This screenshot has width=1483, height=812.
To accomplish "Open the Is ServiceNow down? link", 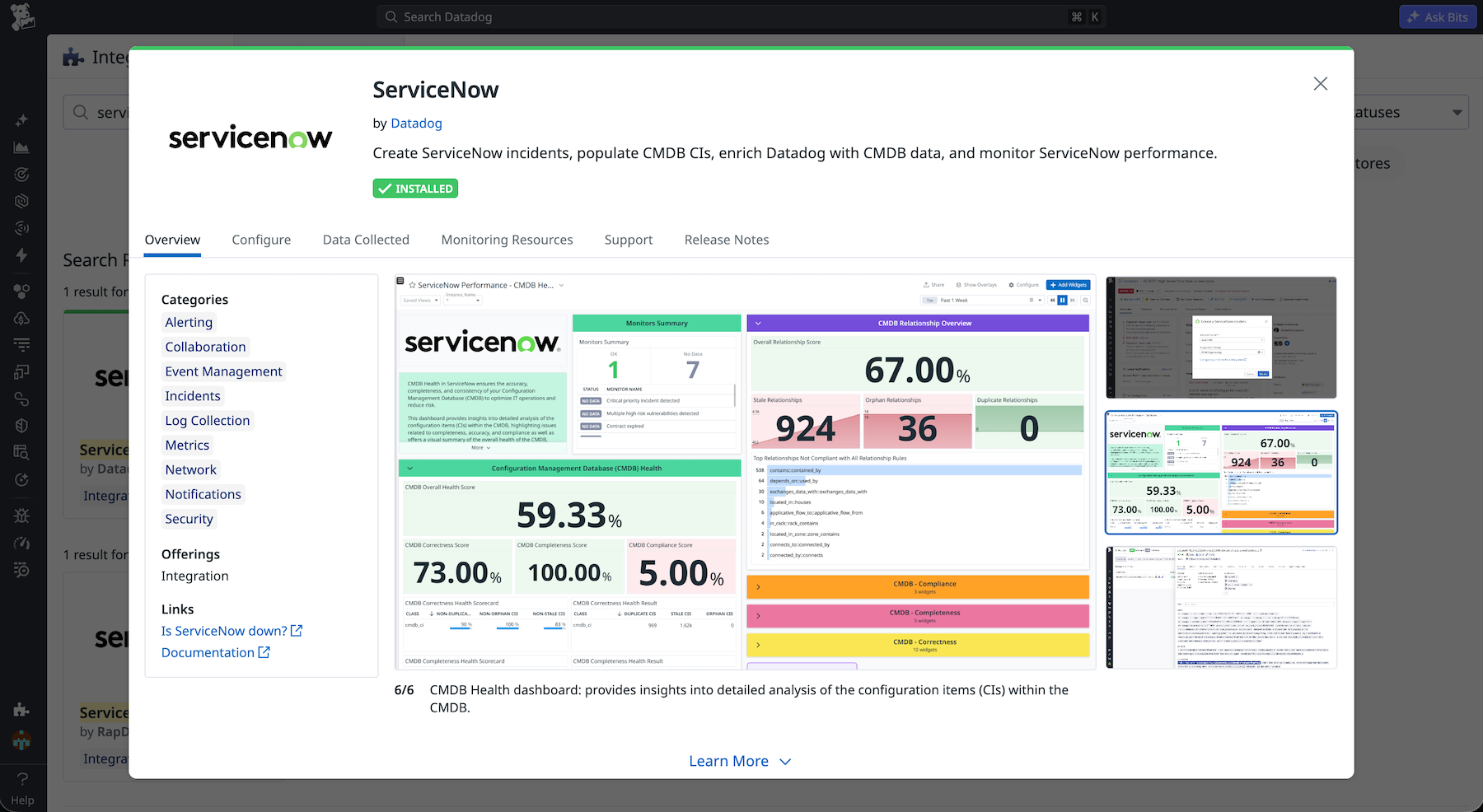I will pyautogui.click(x=232, y=631).
